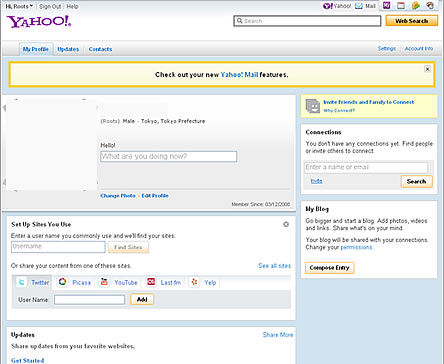Focus the Username field for finding sites
Viewport: 444px width, 364px height.
click(58, 247)
